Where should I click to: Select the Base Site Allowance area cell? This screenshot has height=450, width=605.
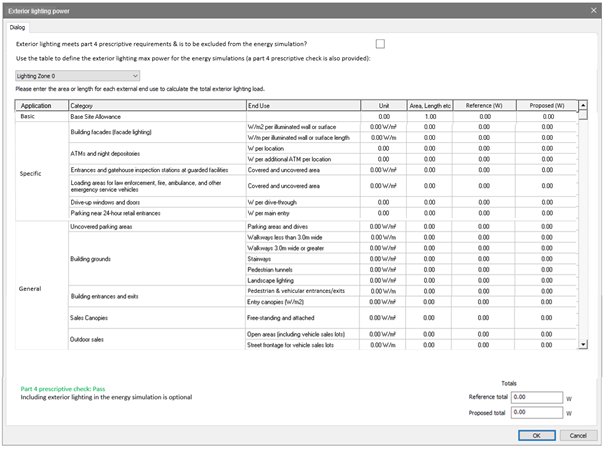tap(430, 117)
